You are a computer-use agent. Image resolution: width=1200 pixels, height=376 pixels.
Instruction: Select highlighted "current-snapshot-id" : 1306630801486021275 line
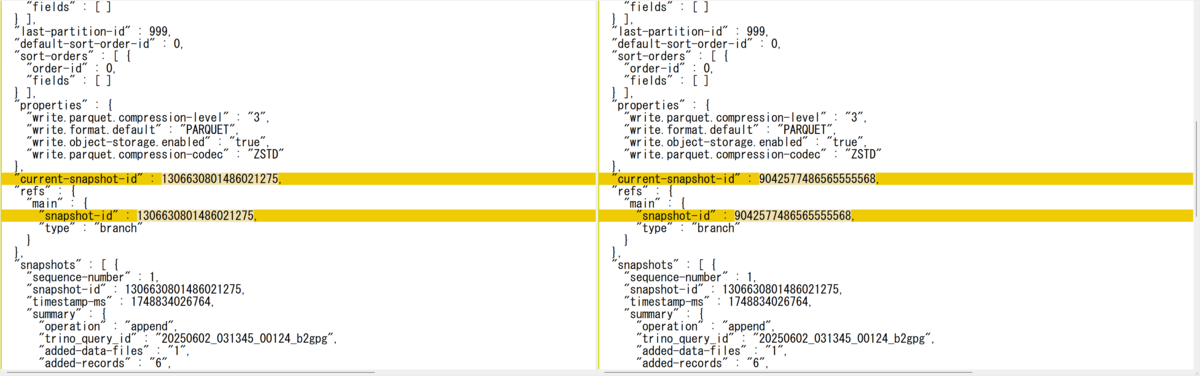[x=298, y=178]
